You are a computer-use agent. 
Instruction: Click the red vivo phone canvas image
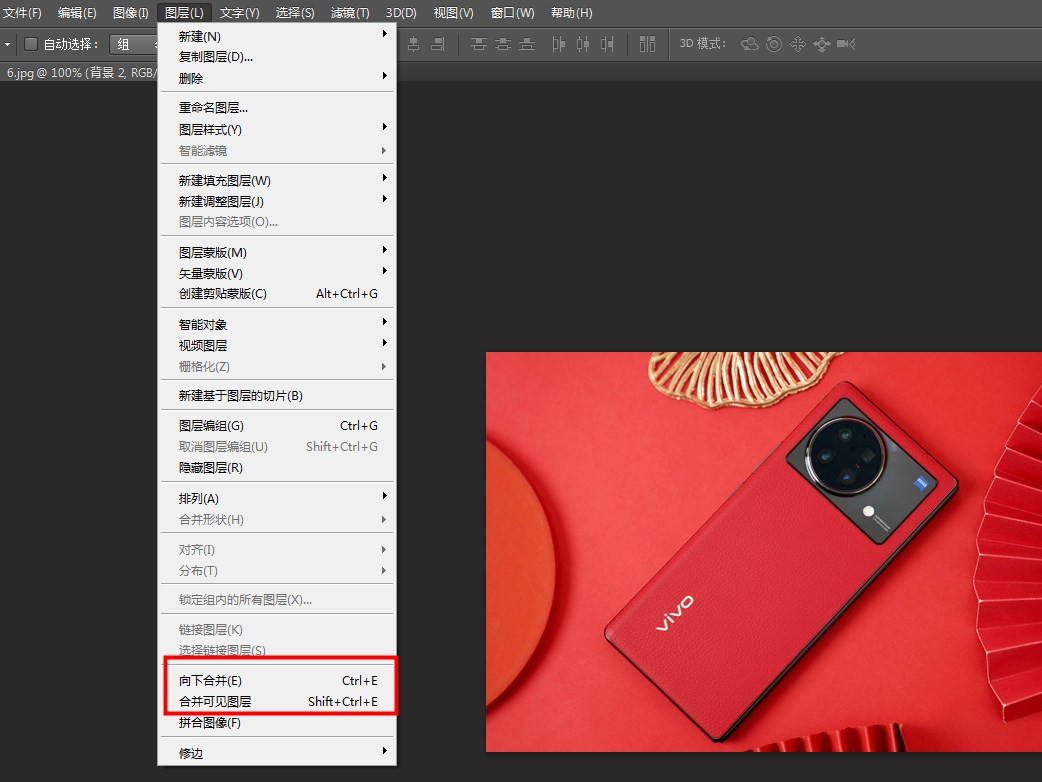pos(764,552)
